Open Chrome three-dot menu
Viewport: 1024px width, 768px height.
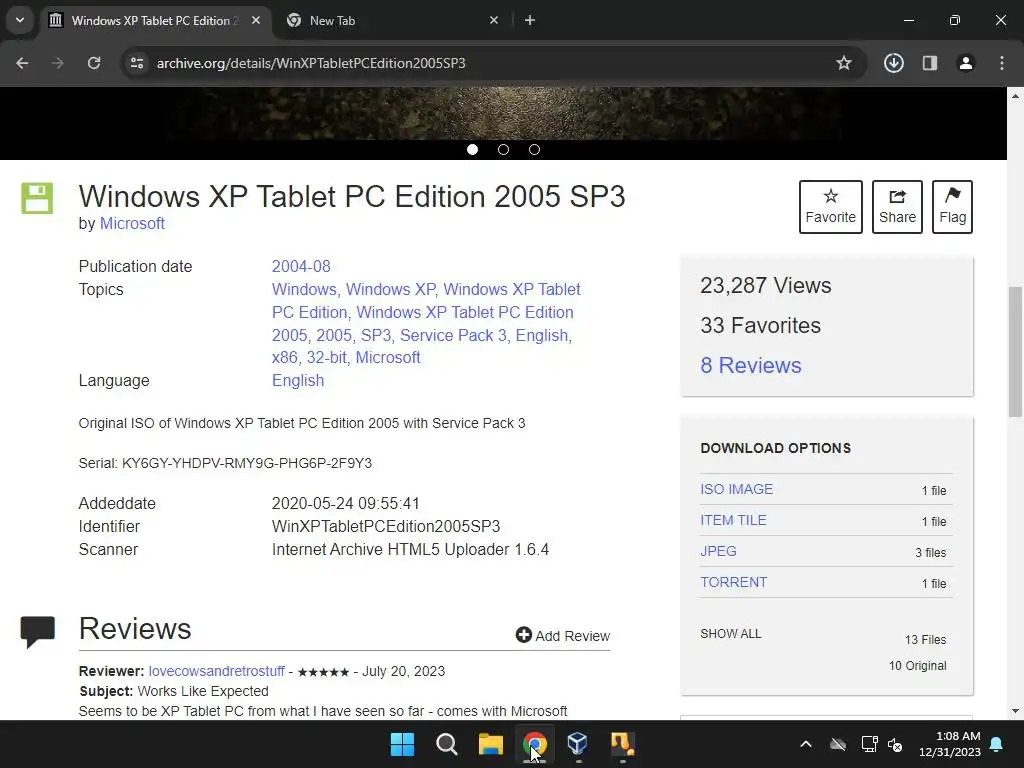pyautogui.click(x=1002, y=63)
